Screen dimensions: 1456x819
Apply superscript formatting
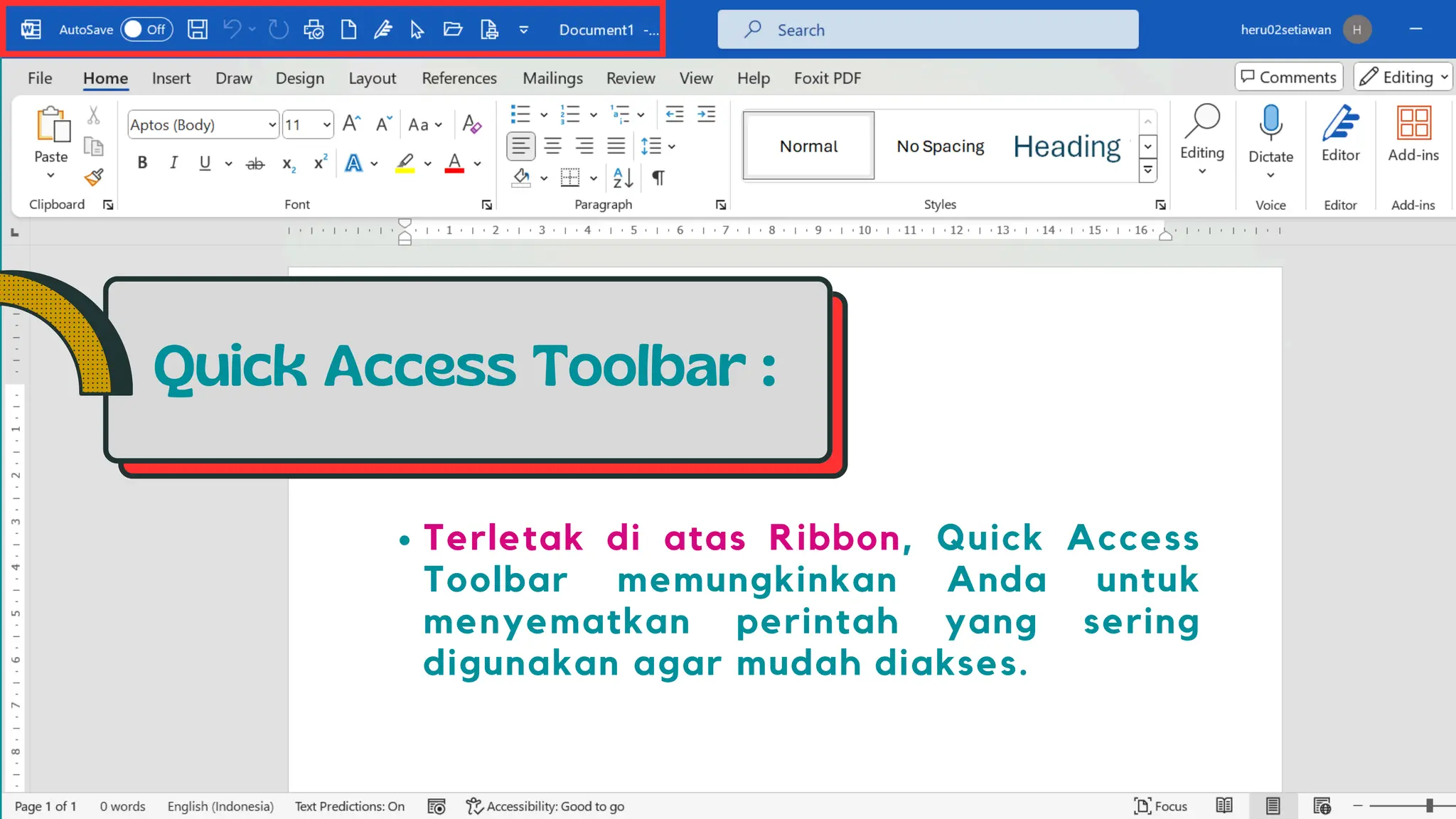coord(321,163)
